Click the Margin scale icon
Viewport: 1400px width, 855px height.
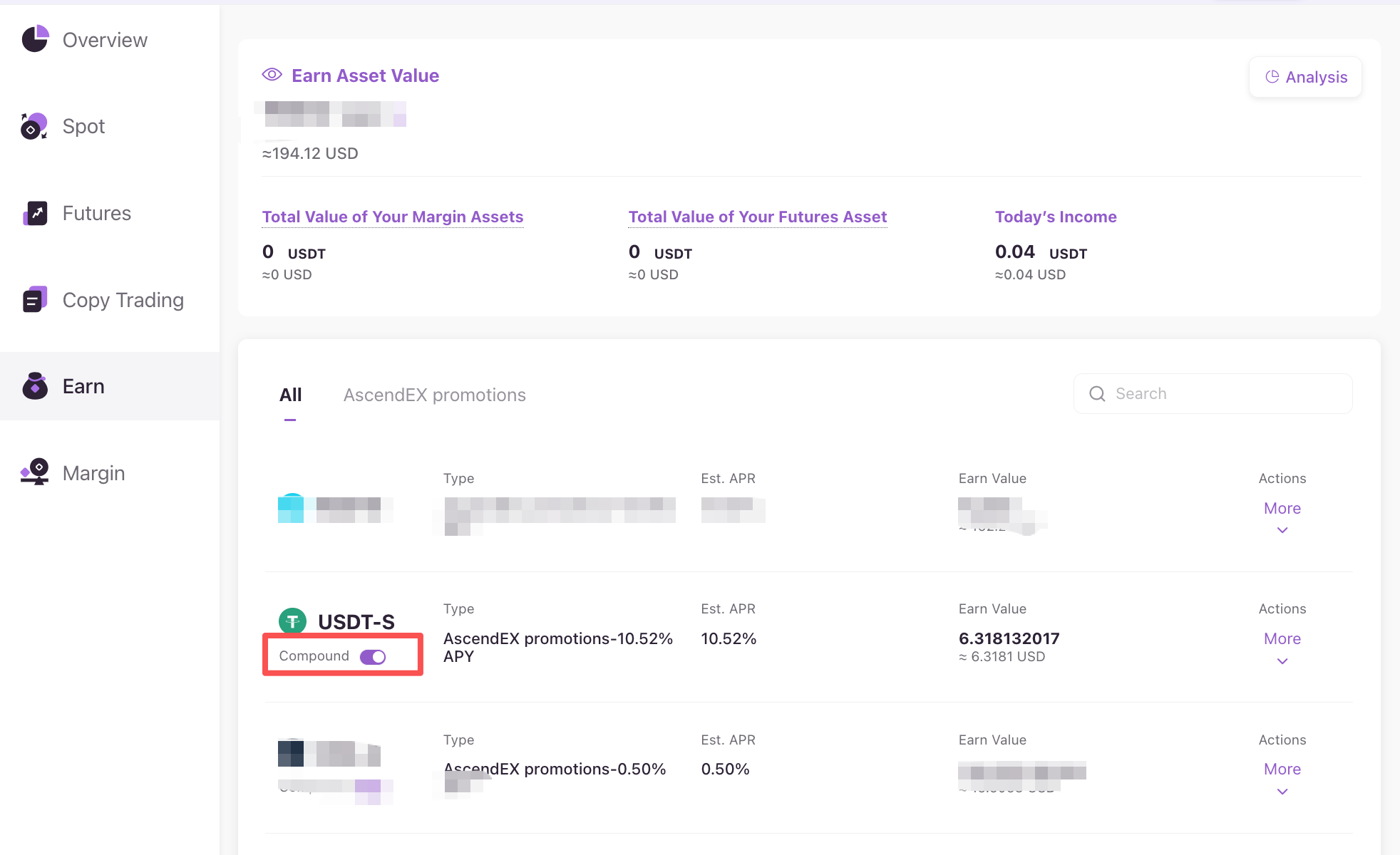[34, 472]
